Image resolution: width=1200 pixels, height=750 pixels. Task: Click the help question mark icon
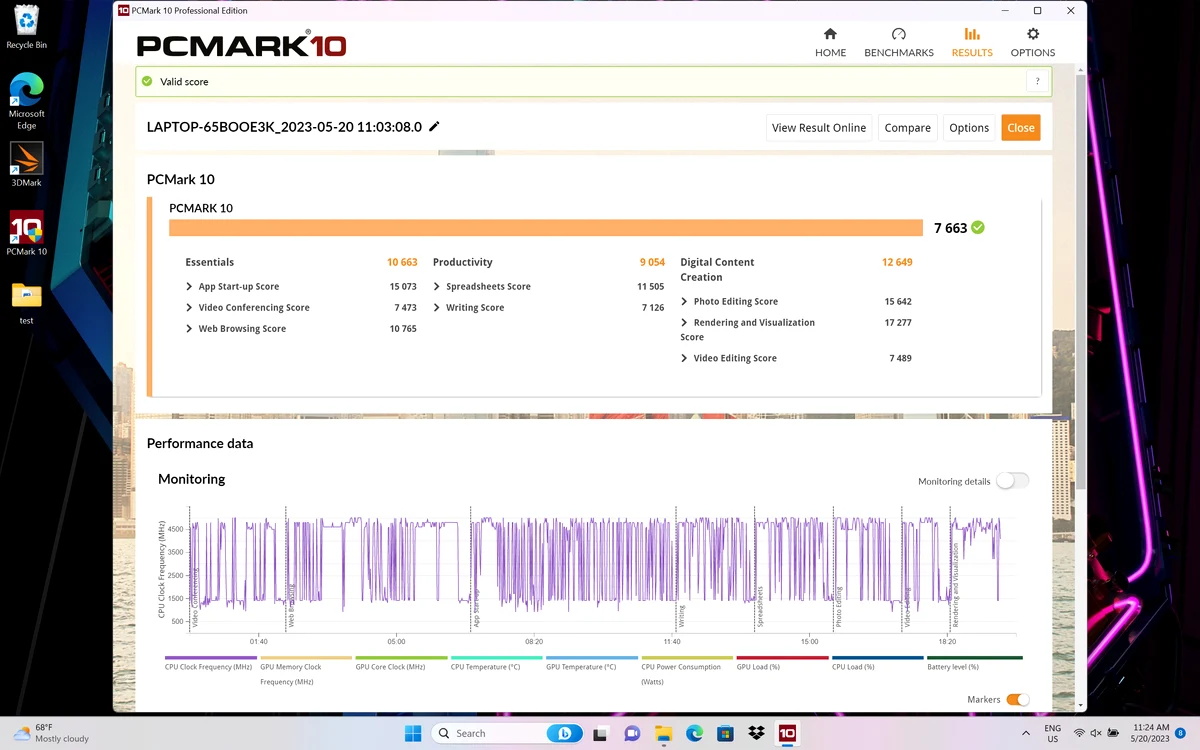(1037, 82)
